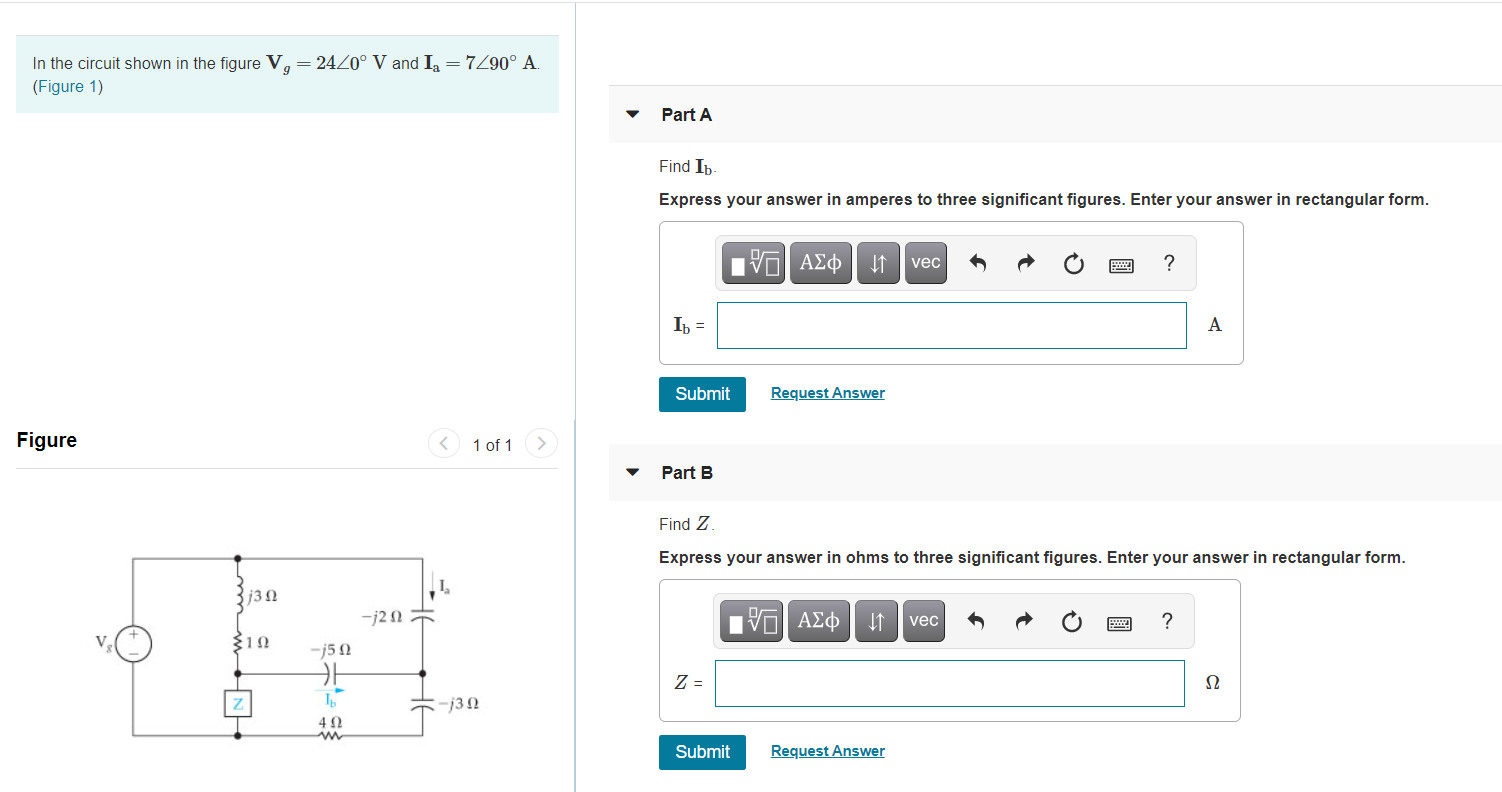Click vec button in Part B toolbar
The width and height of the screenshot is (1502, 792).
click(925, 621)
